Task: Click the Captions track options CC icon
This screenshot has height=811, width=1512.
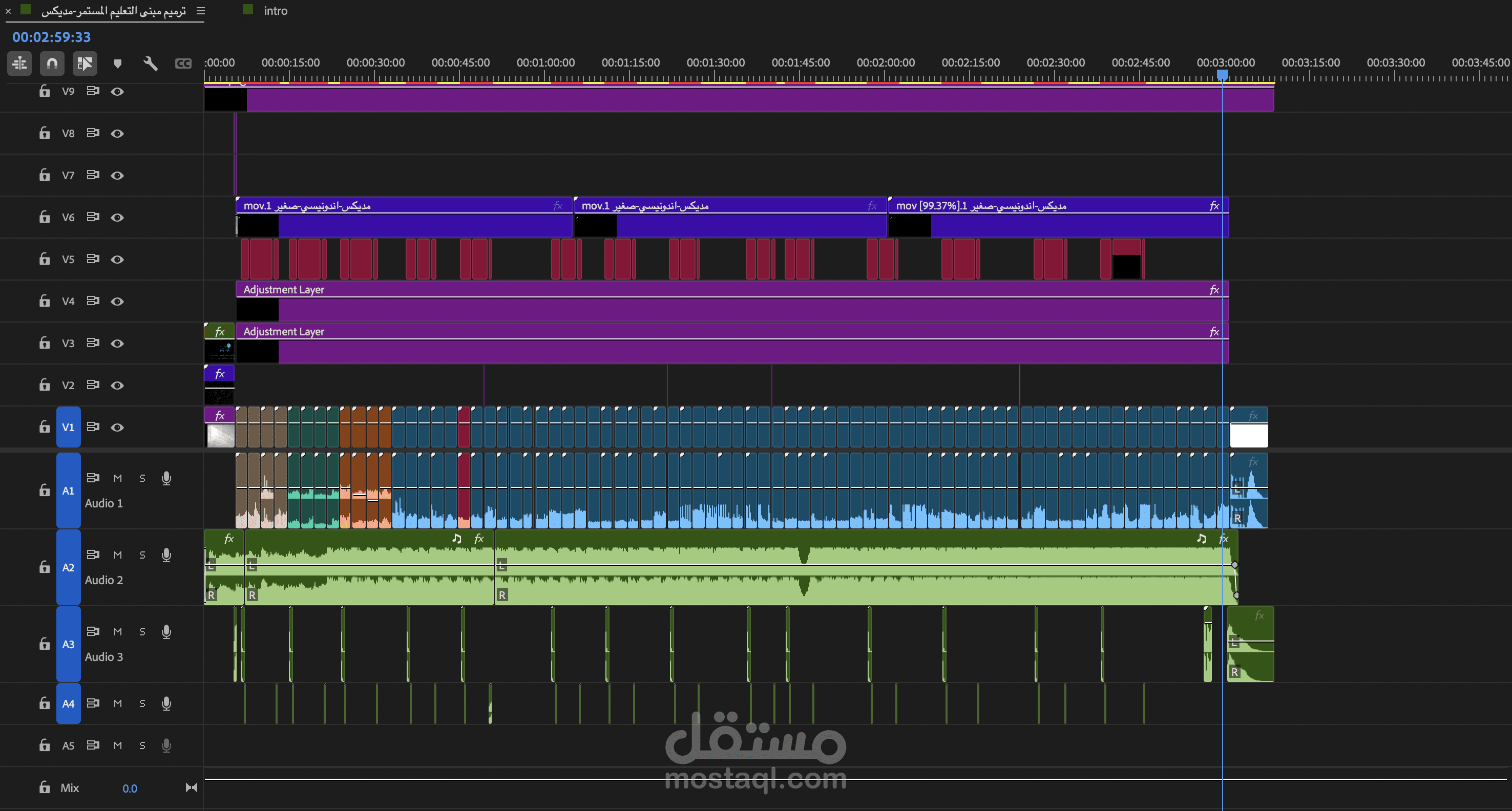Action: click(x=183, y=63)
